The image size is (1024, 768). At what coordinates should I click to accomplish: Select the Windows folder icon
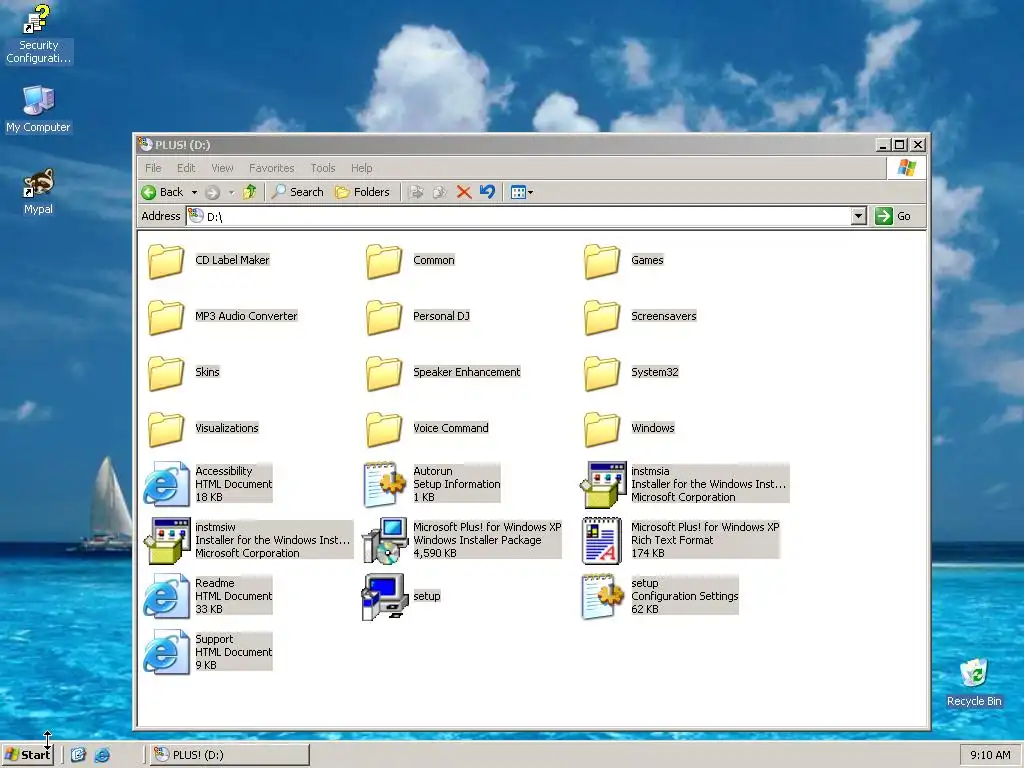(602, 430)
